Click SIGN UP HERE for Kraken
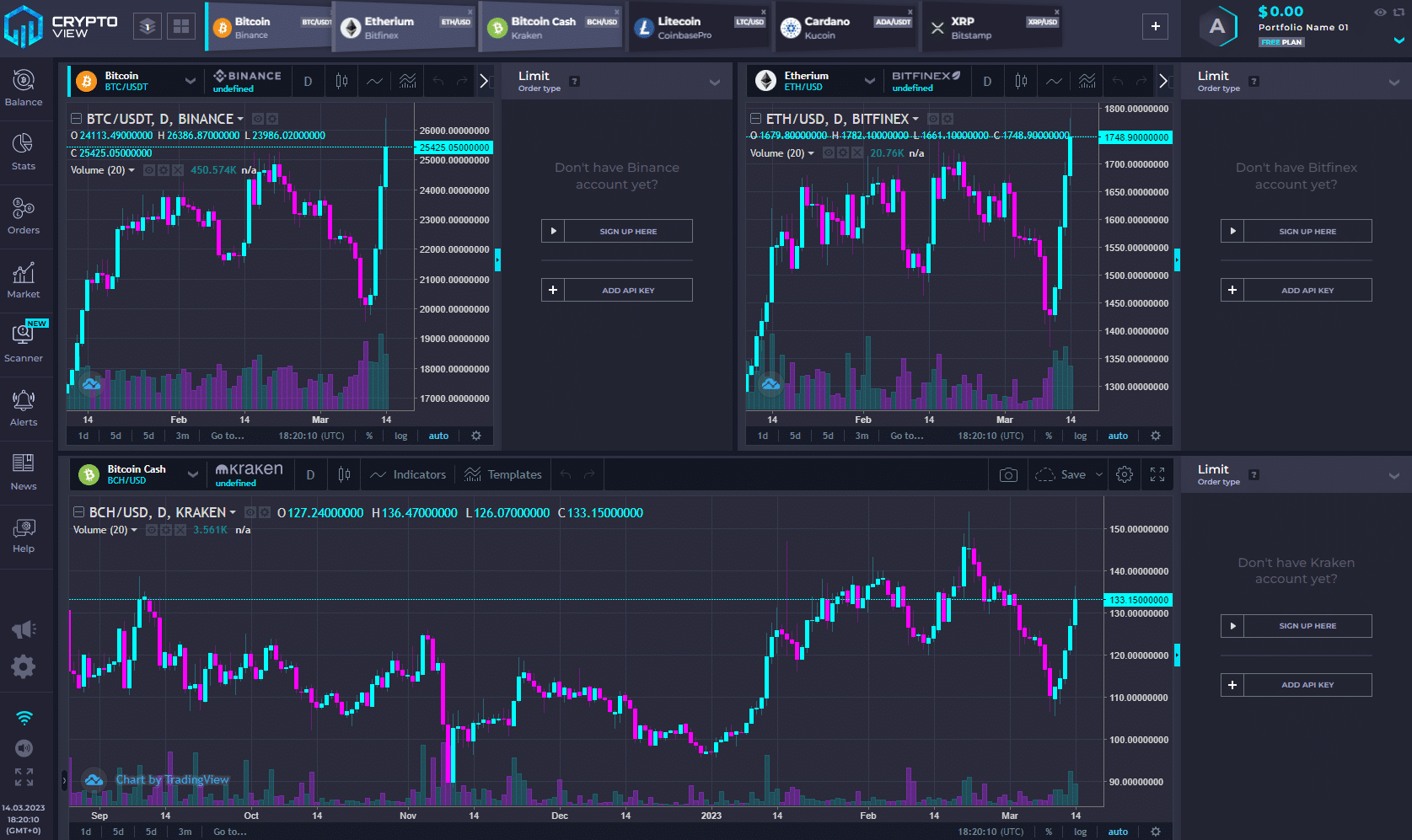 click(1297, 626)
